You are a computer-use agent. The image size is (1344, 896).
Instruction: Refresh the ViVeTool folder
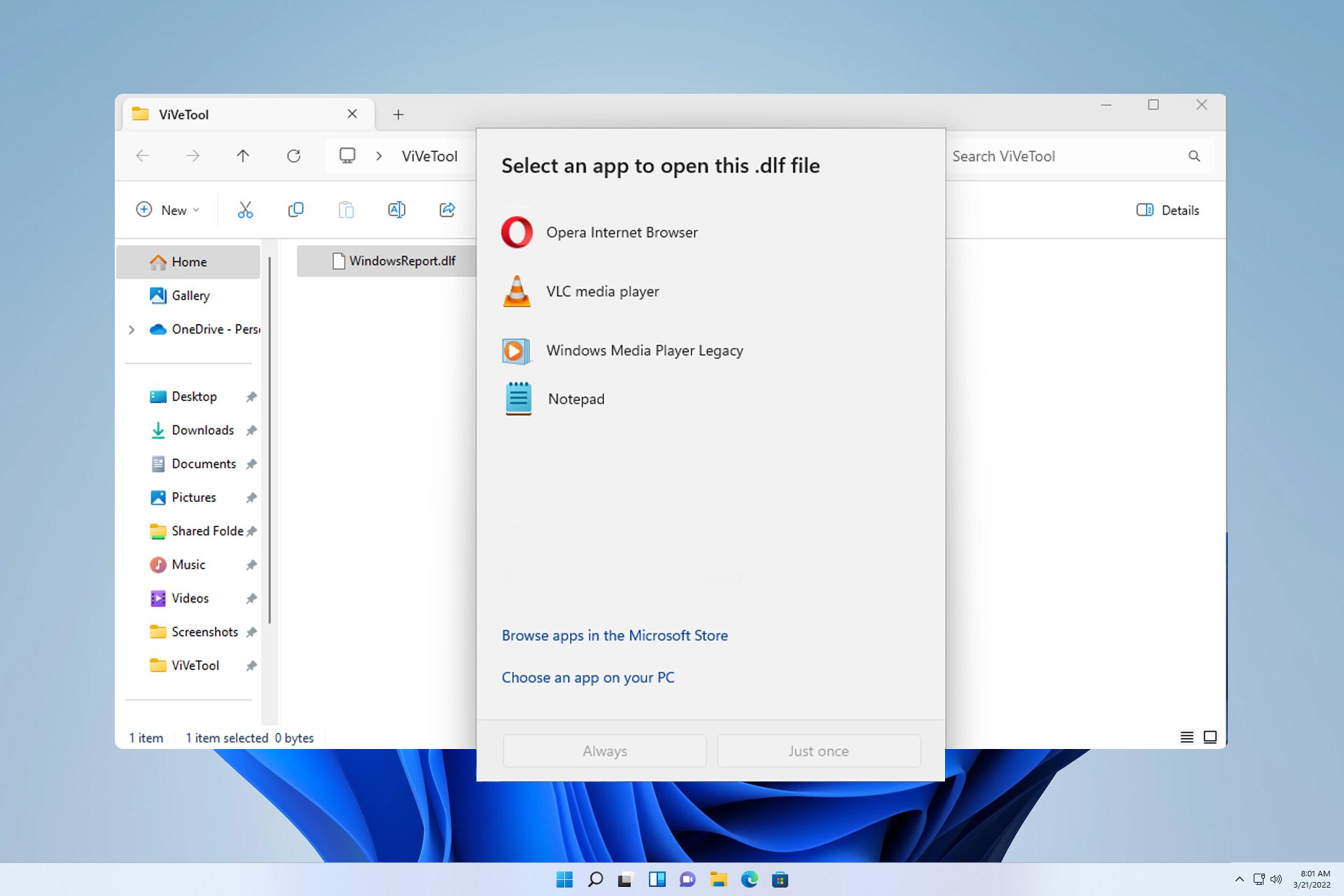294,156
